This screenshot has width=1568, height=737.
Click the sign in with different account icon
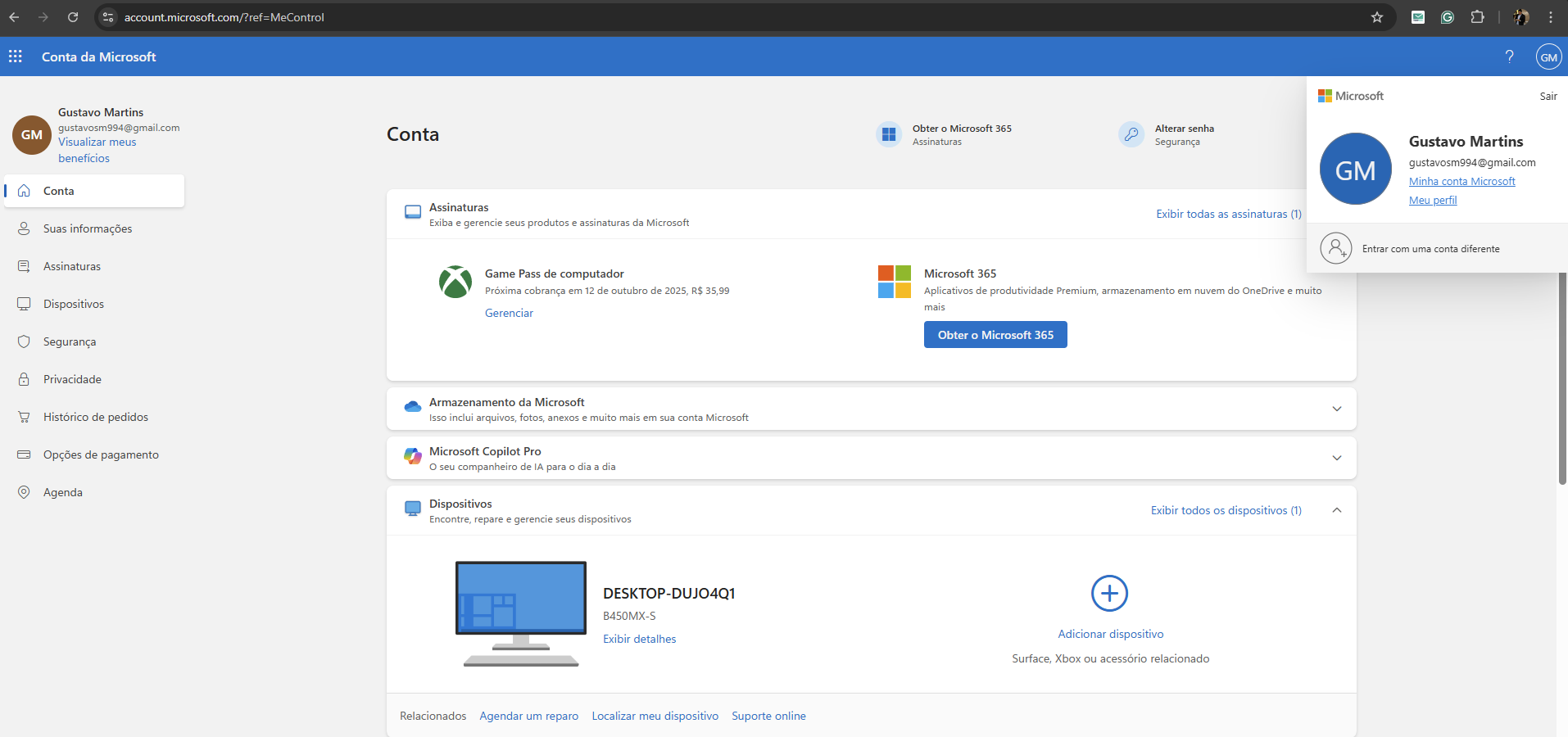(1336, 248)
